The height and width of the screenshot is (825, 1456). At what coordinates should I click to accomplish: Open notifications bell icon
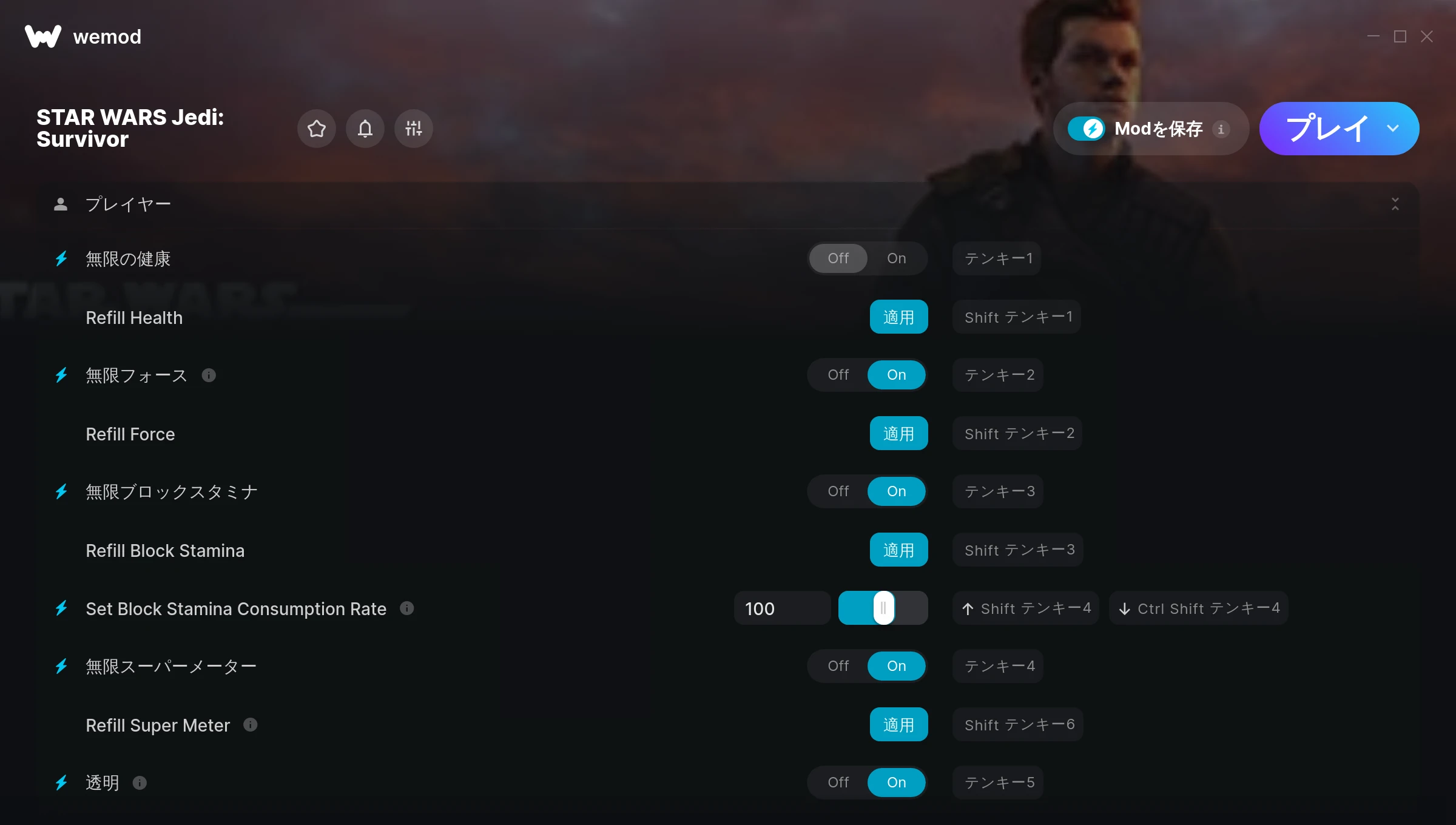365,129
